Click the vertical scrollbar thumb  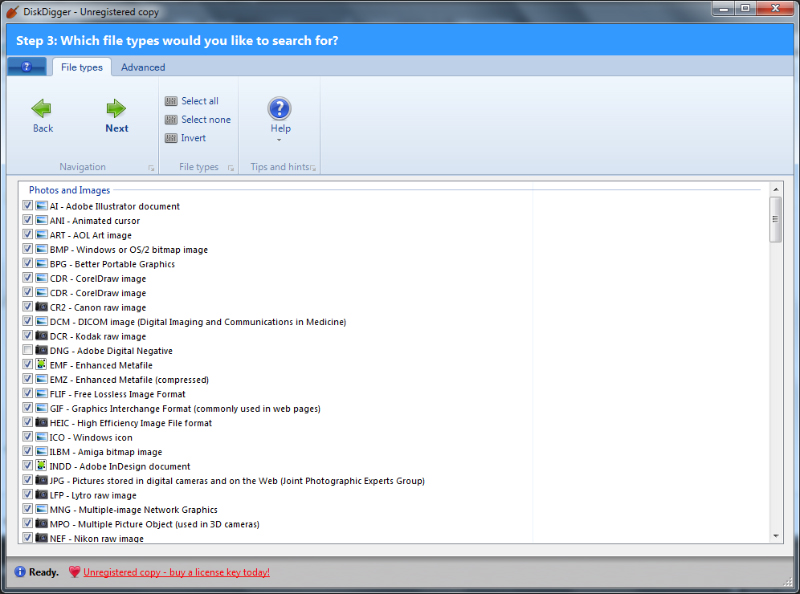tap(776, 219)
